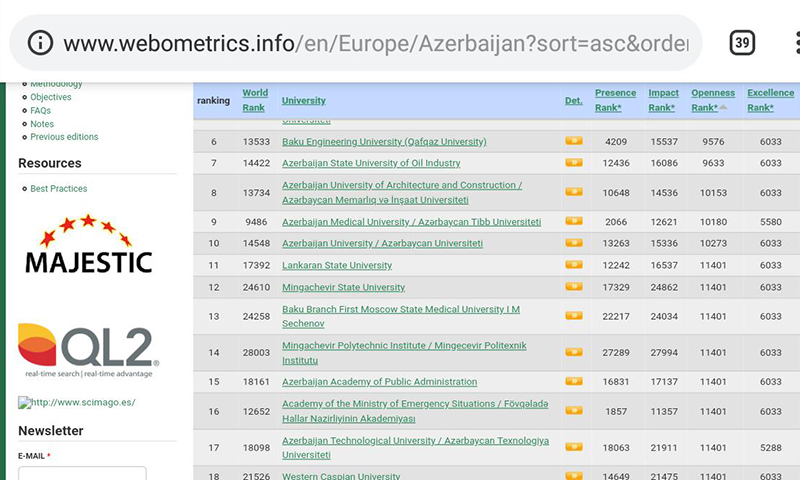Select impact rank value 24862
The width and height of the screenshot is (800, 480).
pyautogui.click(x=664, y=287)
